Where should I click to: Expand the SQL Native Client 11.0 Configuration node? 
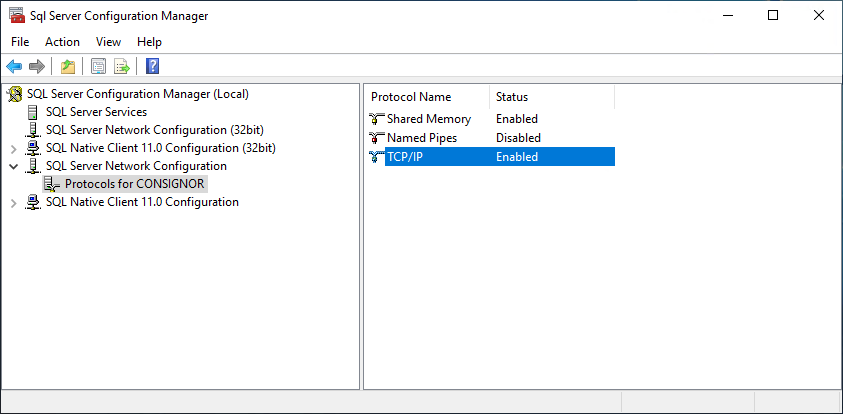pos(14,202)
